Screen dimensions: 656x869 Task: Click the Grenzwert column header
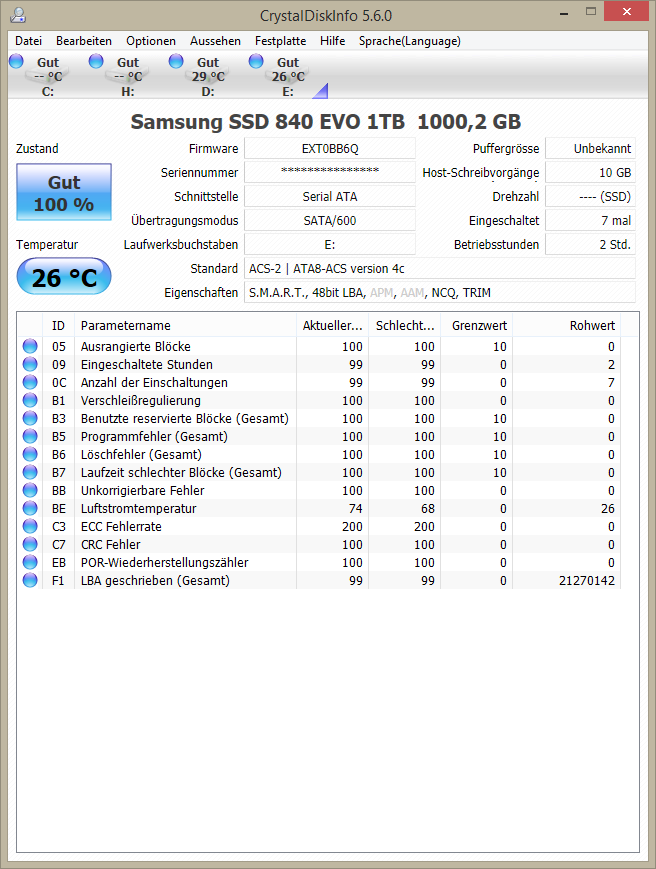(476, 325)
